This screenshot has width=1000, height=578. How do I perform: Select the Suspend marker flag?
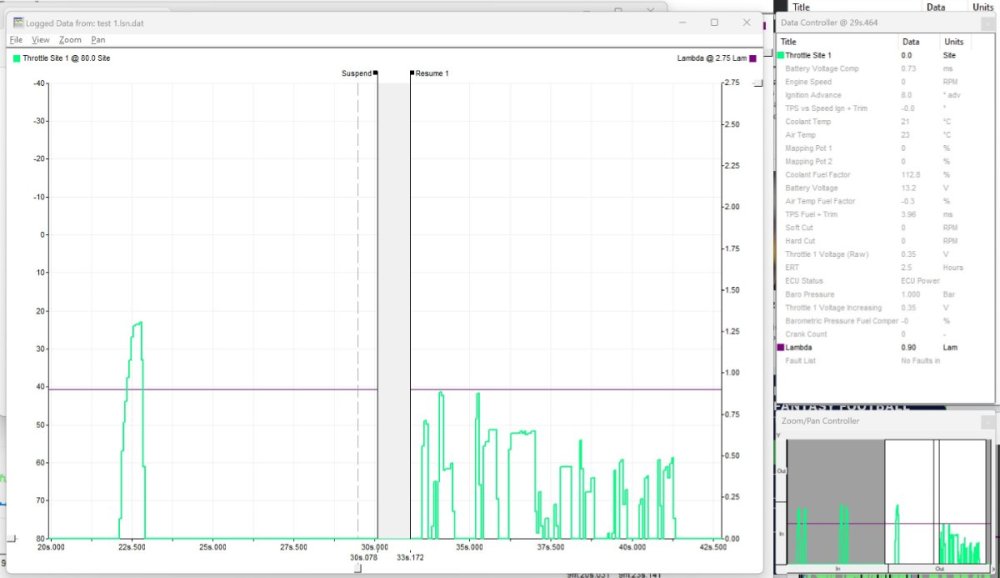(x=375, y=73)
